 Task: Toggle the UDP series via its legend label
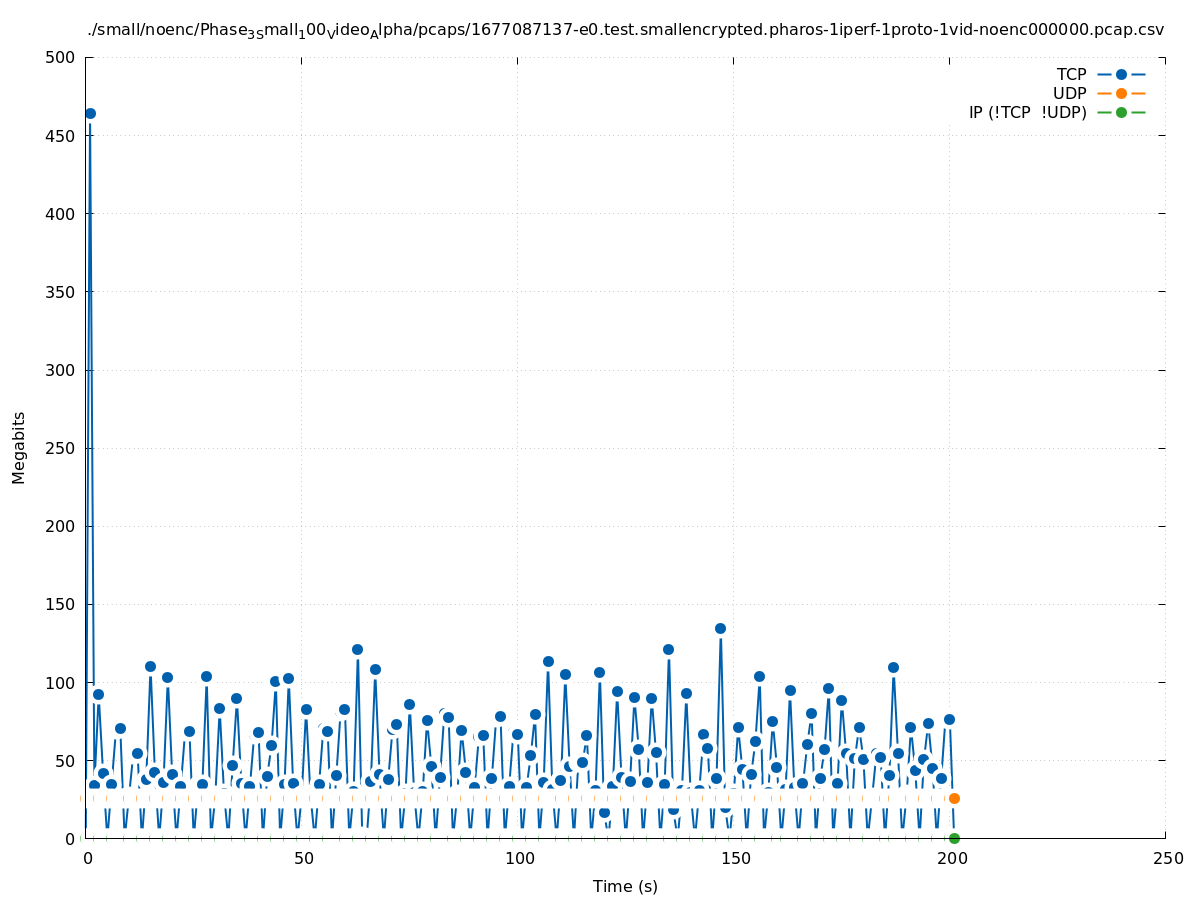point(1069,93)
